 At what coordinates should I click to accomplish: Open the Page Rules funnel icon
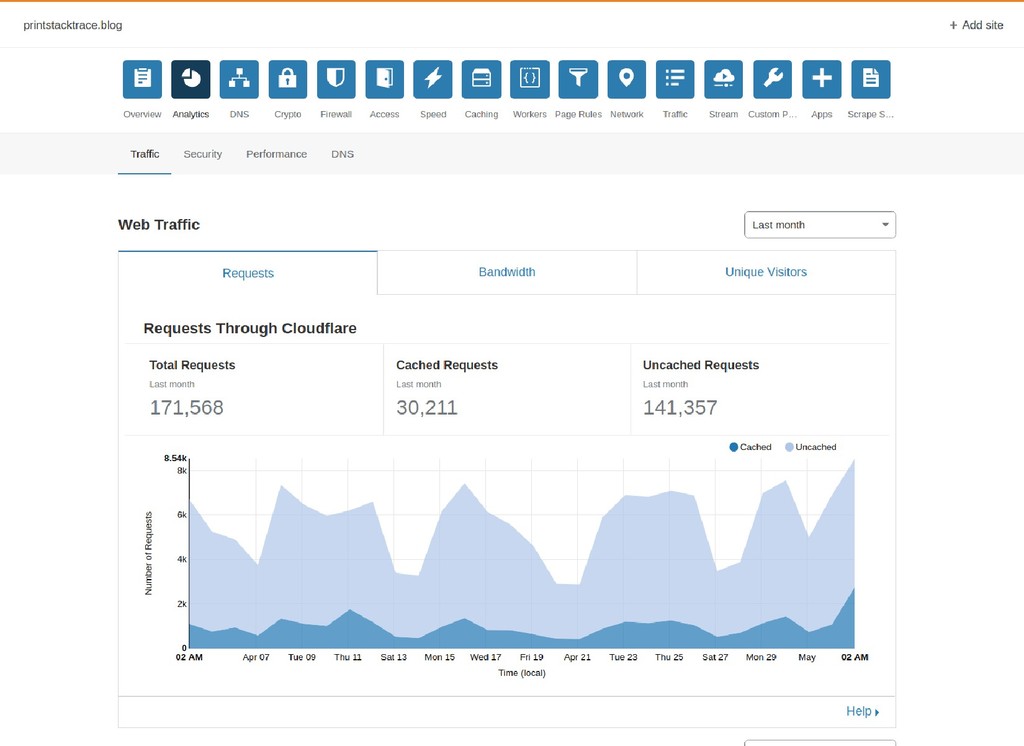[x=578, y=79]
